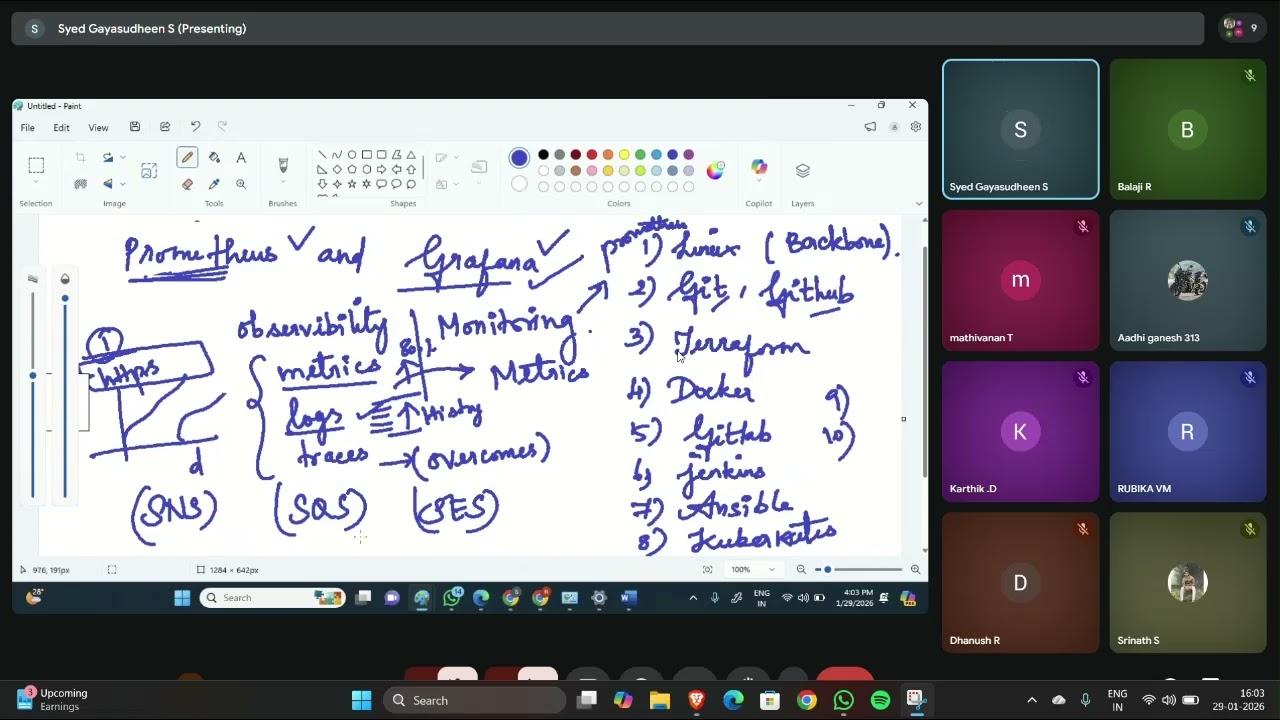Screen dimensions: 1280x720
Task: Select Srinath S participant tile
Action: pos(1187,583)
